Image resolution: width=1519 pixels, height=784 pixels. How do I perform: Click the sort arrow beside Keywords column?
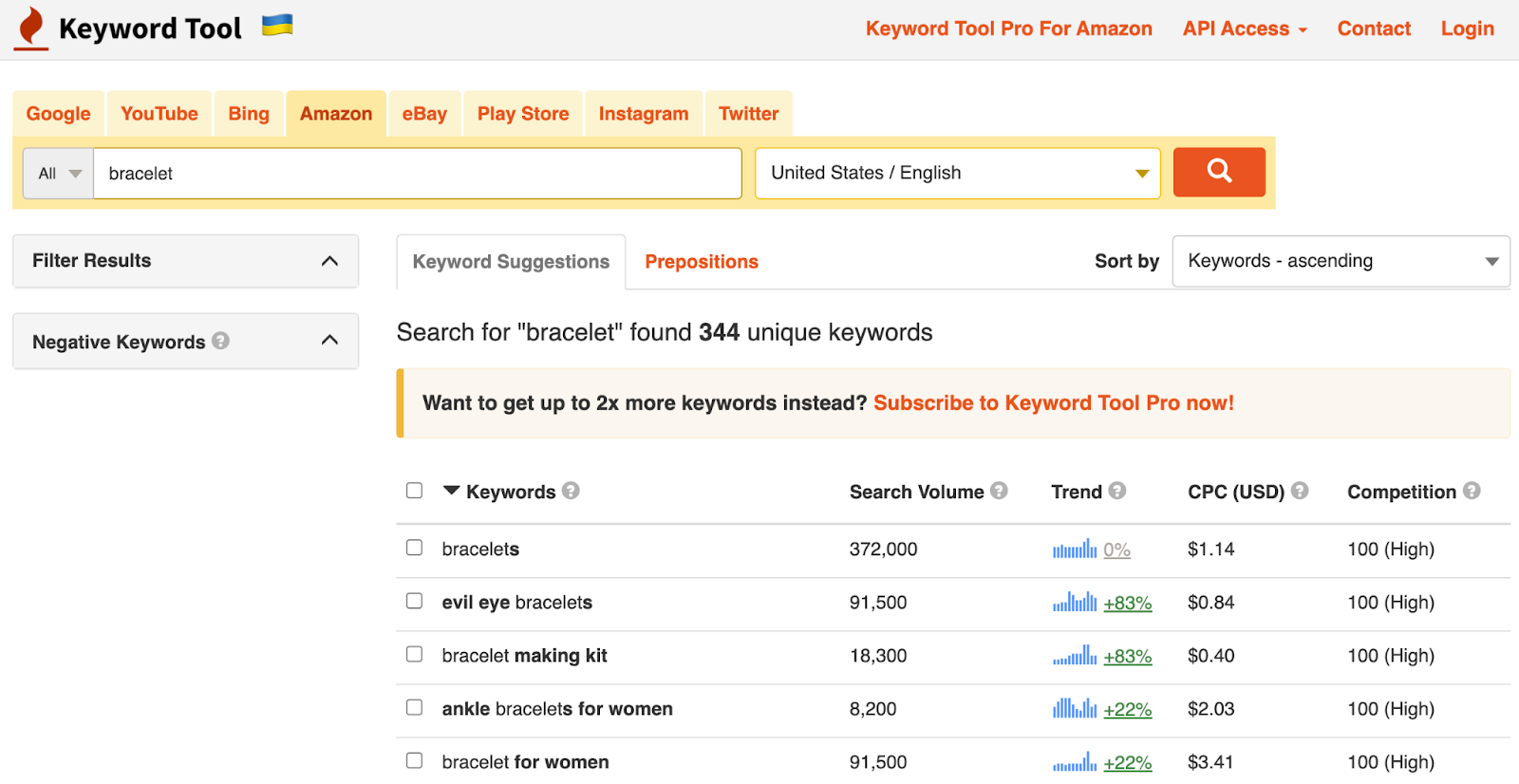coord(451,491)
